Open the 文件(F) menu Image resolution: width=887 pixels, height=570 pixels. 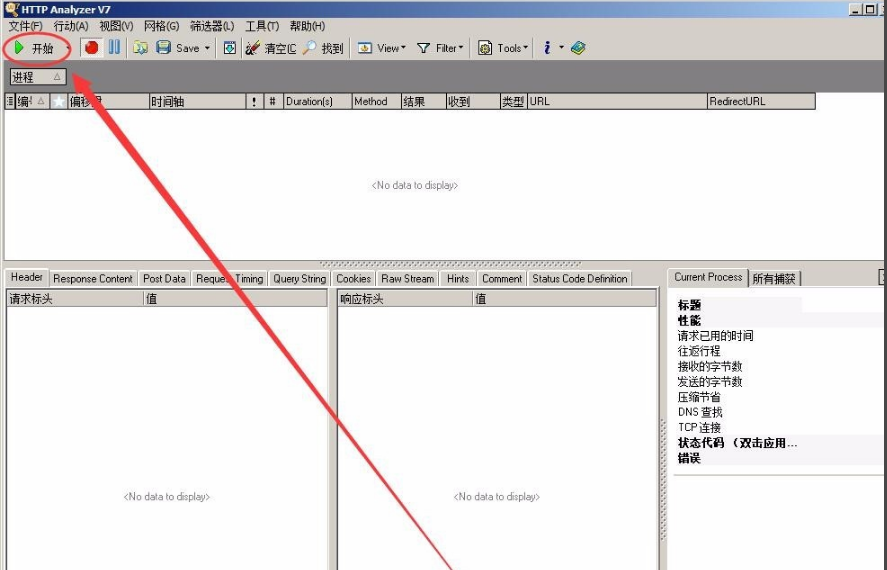click(25, 26)
